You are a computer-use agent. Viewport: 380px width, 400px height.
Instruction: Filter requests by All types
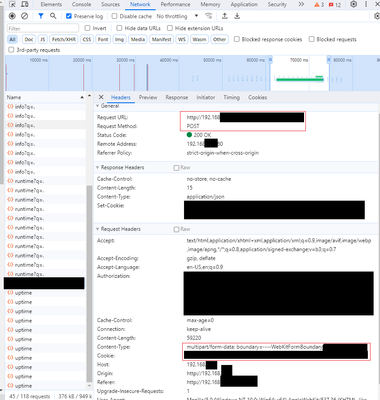(x=12, y=39)
